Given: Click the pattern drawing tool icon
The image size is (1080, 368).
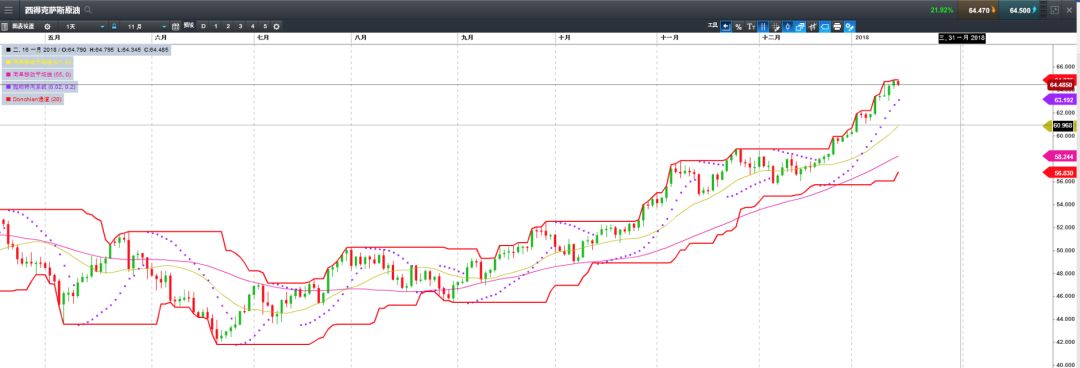Looking at the screenshot, I should [776, 26].
